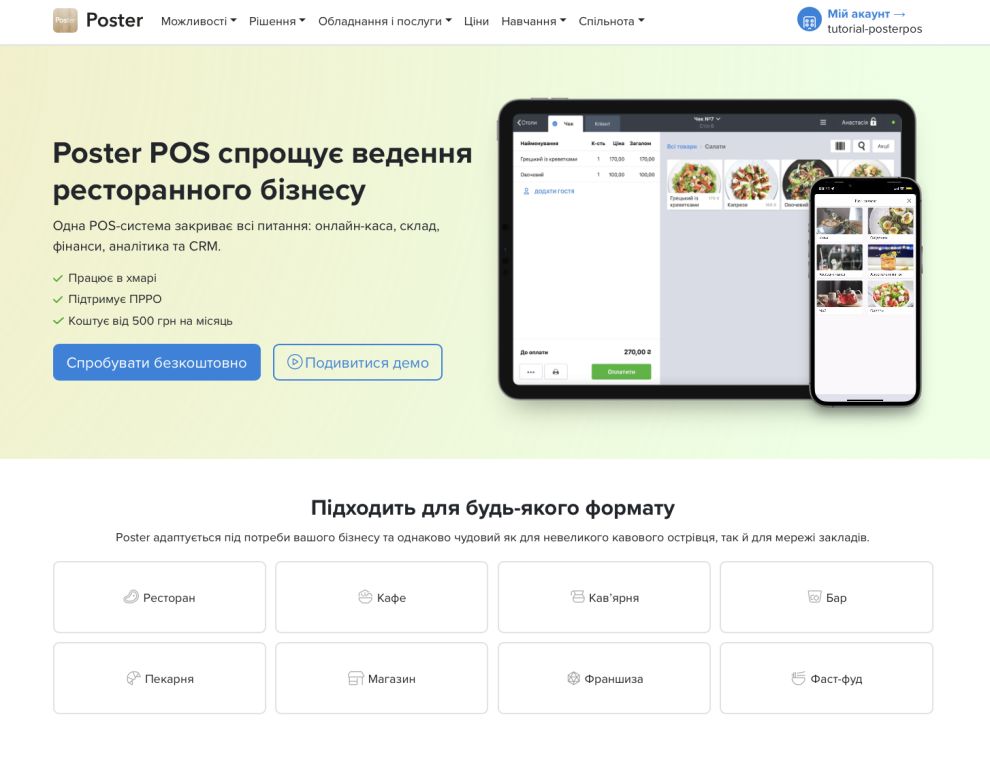Select the Фаст-фуд format card
This screenshot has height=768, width=990.
click(826, 678)
